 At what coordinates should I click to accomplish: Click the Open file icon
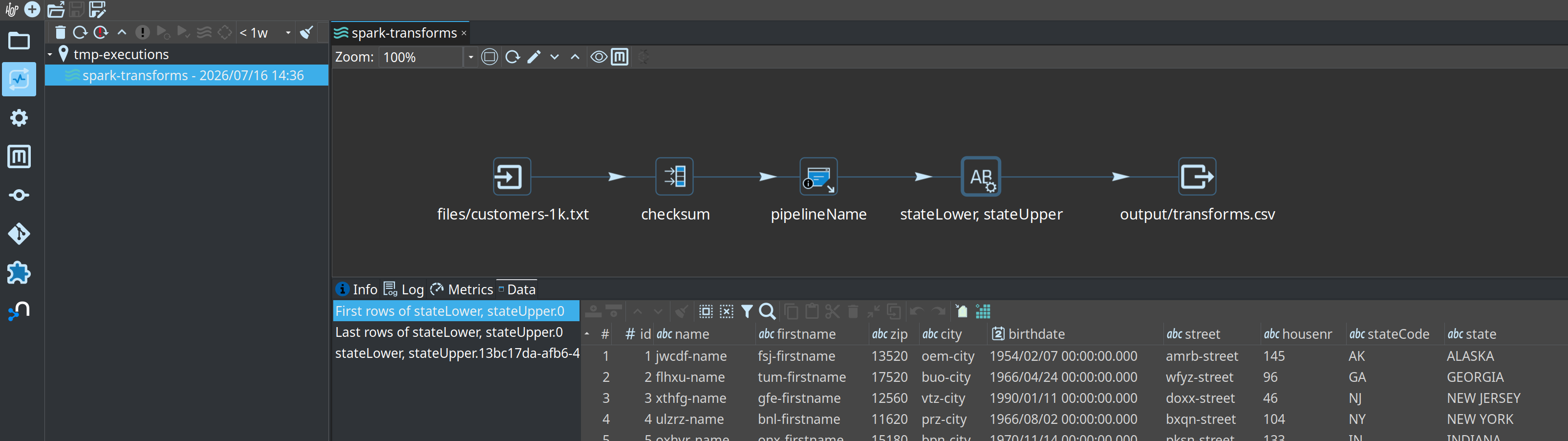tap(56, 9)
